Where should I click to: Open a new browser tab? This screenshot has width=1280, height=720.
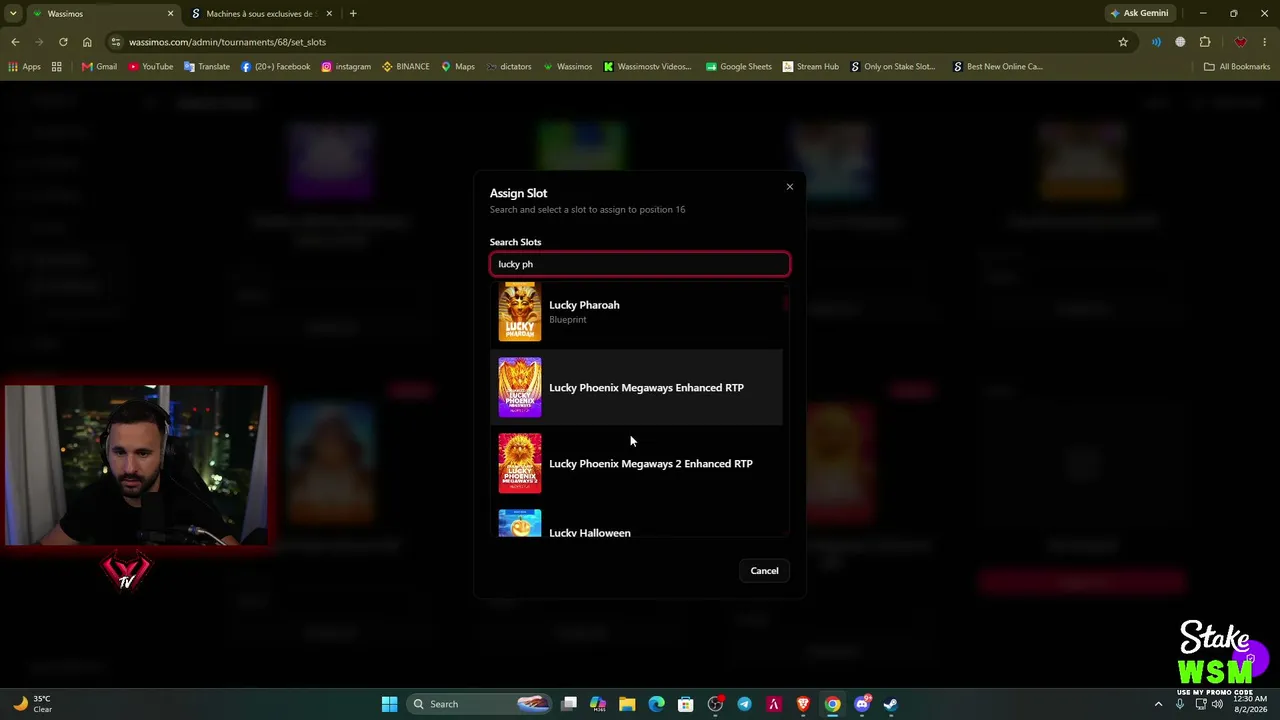pyautogui.click(x=353, y=14)
